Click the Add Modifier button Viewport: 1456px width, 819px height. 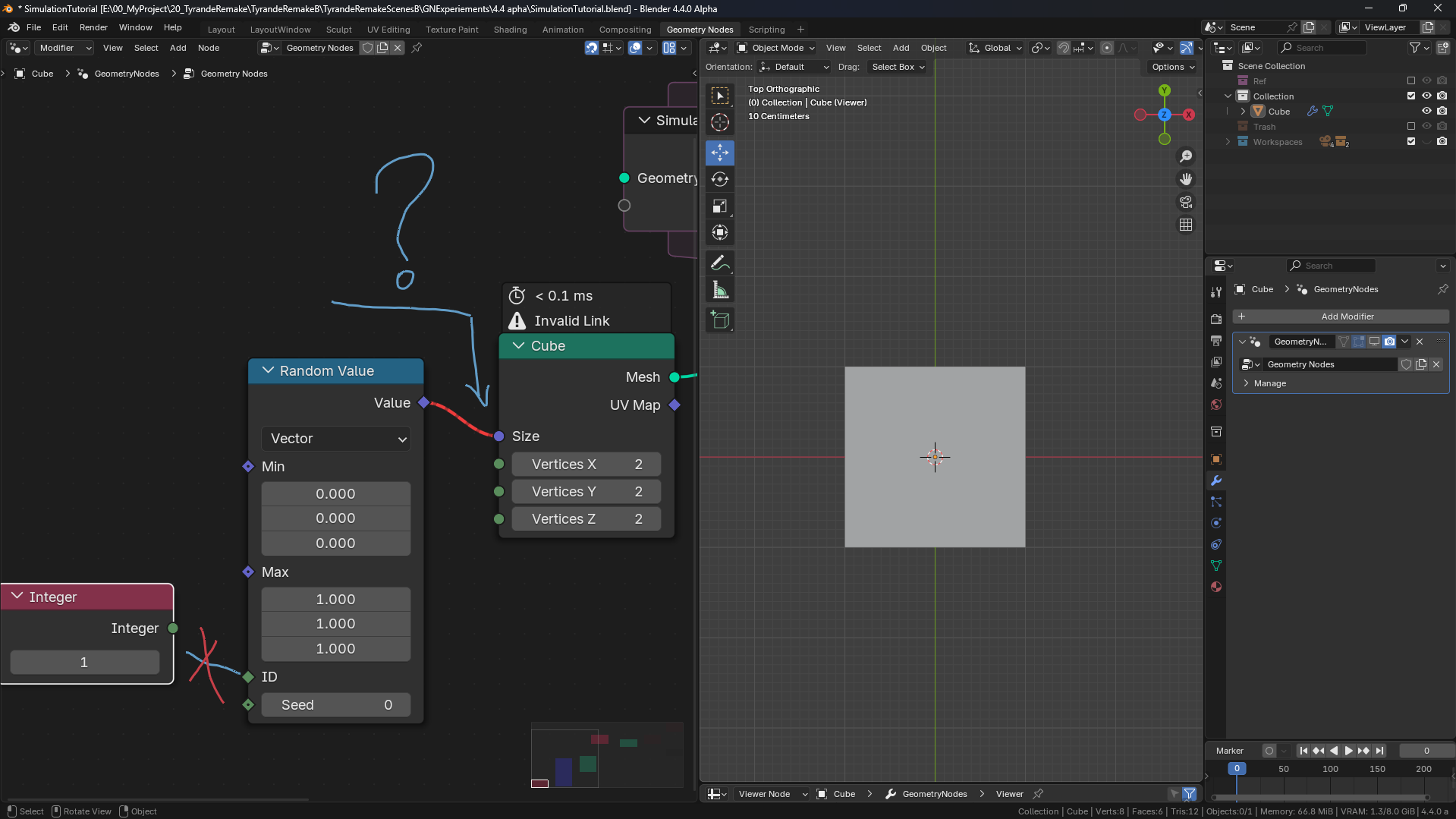click(1341, 317)
